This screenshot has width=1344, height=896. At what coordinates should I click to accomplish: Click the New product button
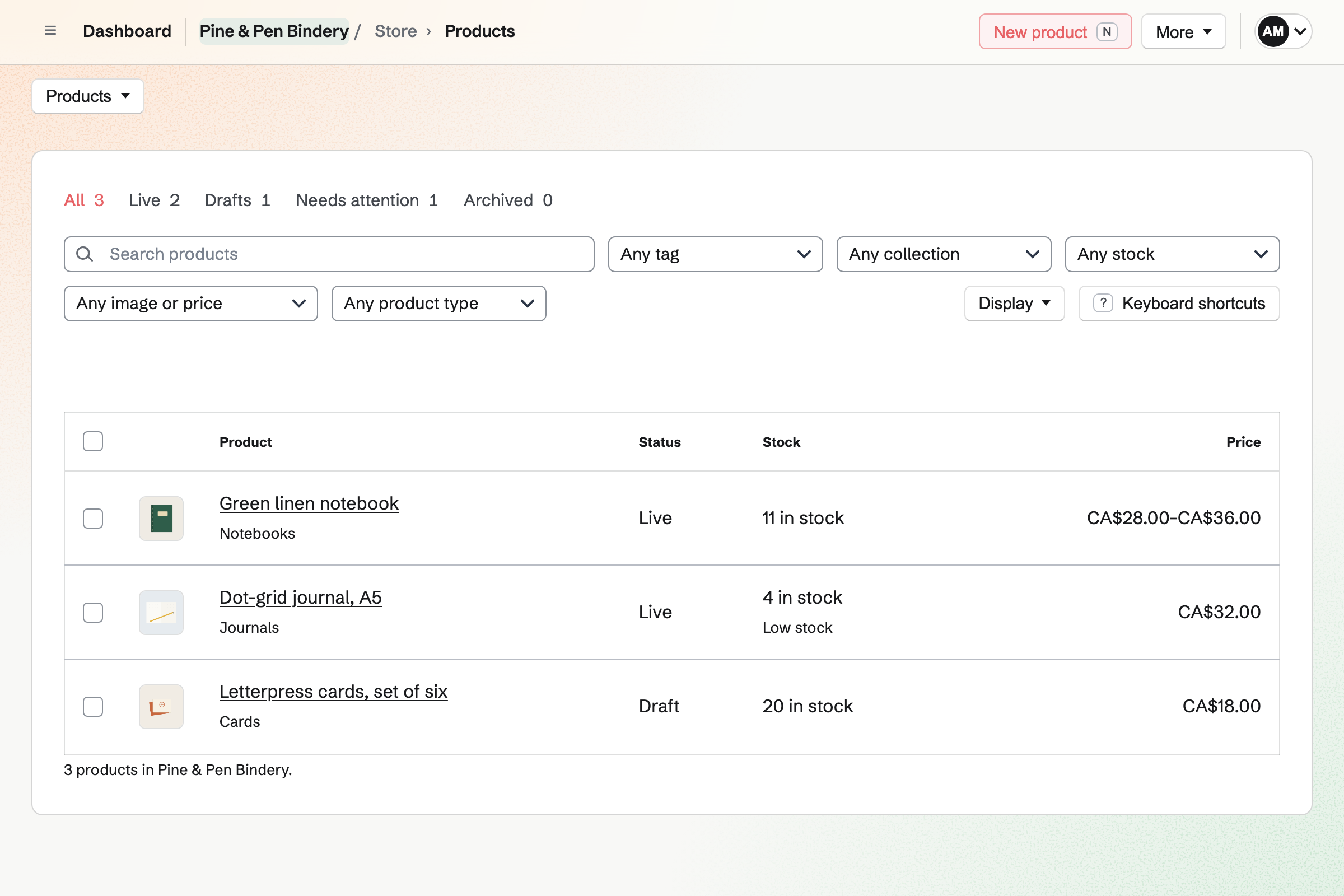[1055, 31]
